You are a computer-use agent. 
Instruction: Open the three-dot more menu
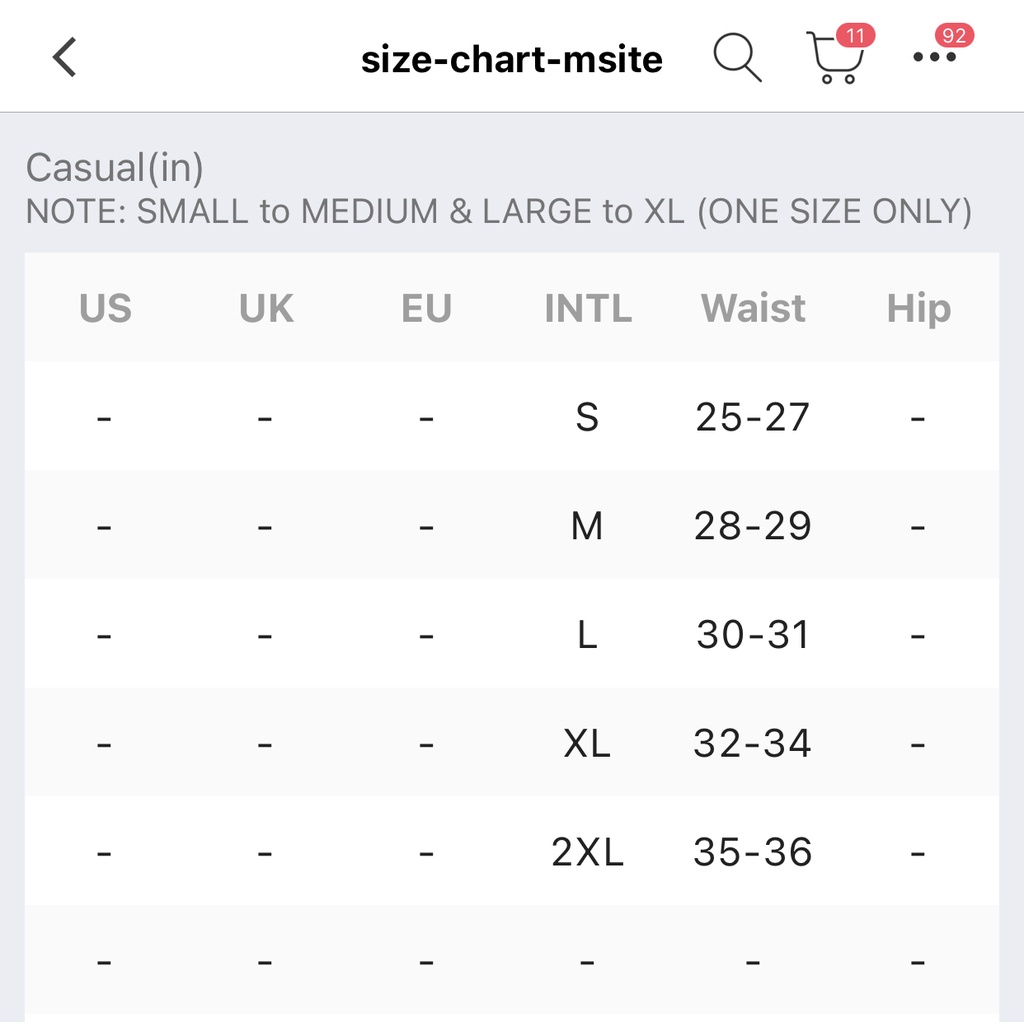(934, 58)
